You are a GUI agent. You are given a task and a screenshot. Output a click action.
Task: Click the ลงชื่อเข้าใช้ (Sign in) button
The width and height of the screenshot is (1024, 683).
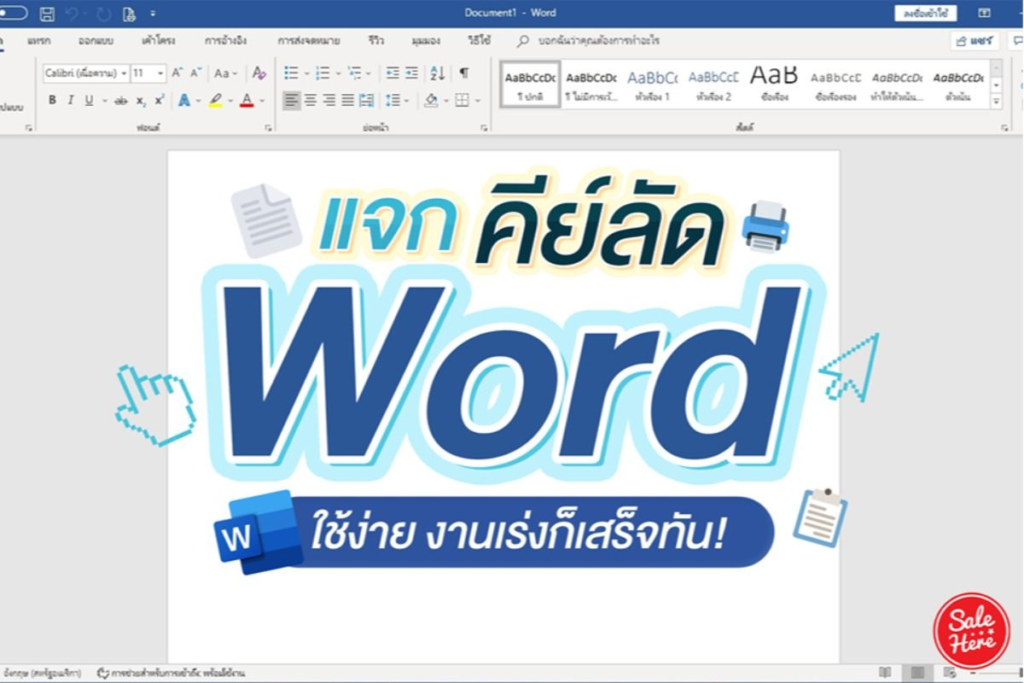pyautogui.click(x=925, y=14)
